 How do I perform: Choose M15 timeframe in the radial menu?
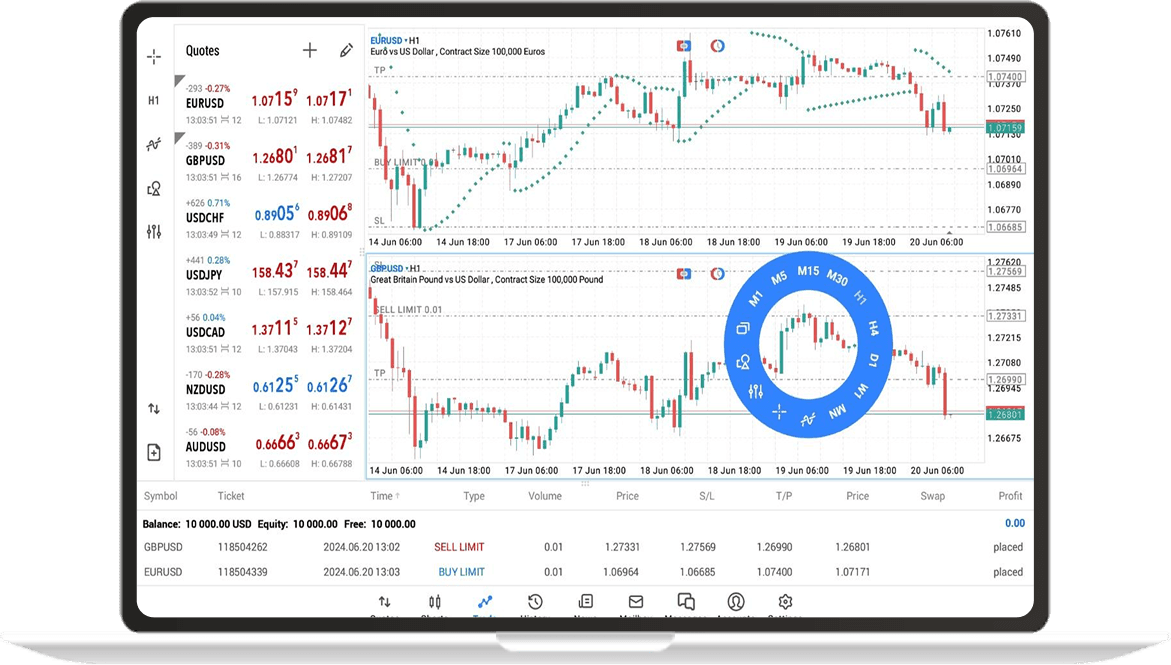[x=808, y=271]
